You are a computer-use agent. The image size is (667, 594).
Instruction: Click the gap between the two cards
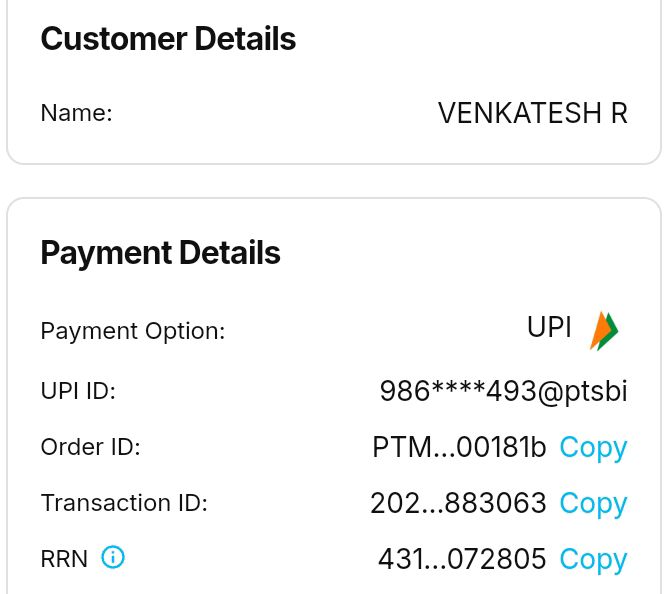pos(333,181)
